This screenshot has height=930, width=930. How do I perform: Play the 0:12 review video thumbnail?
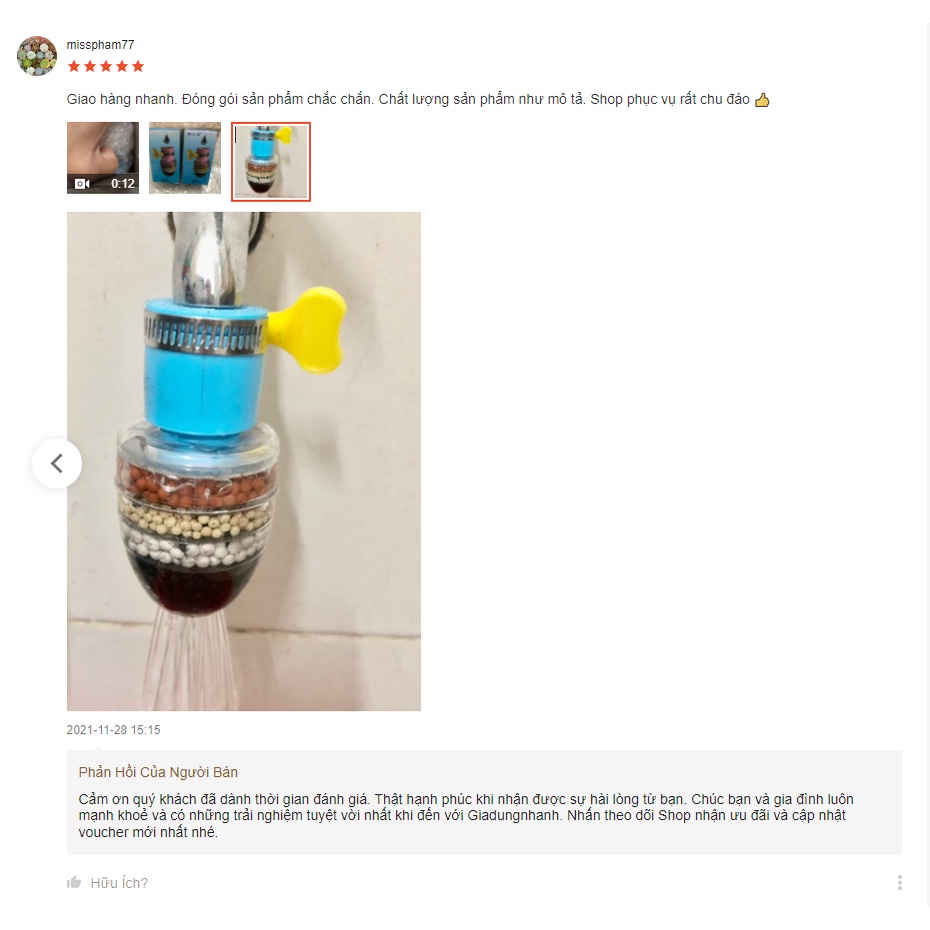[x=103, y=158]
